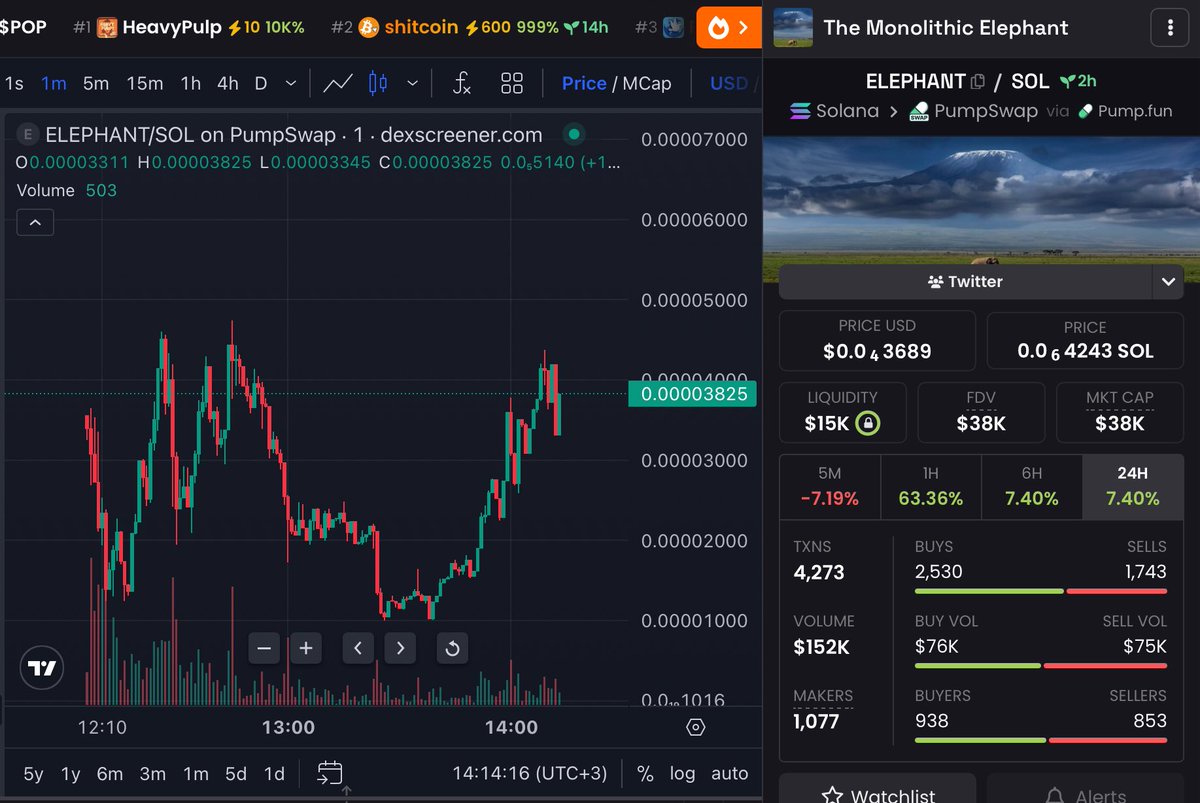The height and width of the screenshot is (803, 1200).
Task: Click the shitcoin bitcoin logo
Action: pyautogui.click(x=368, y=27)
